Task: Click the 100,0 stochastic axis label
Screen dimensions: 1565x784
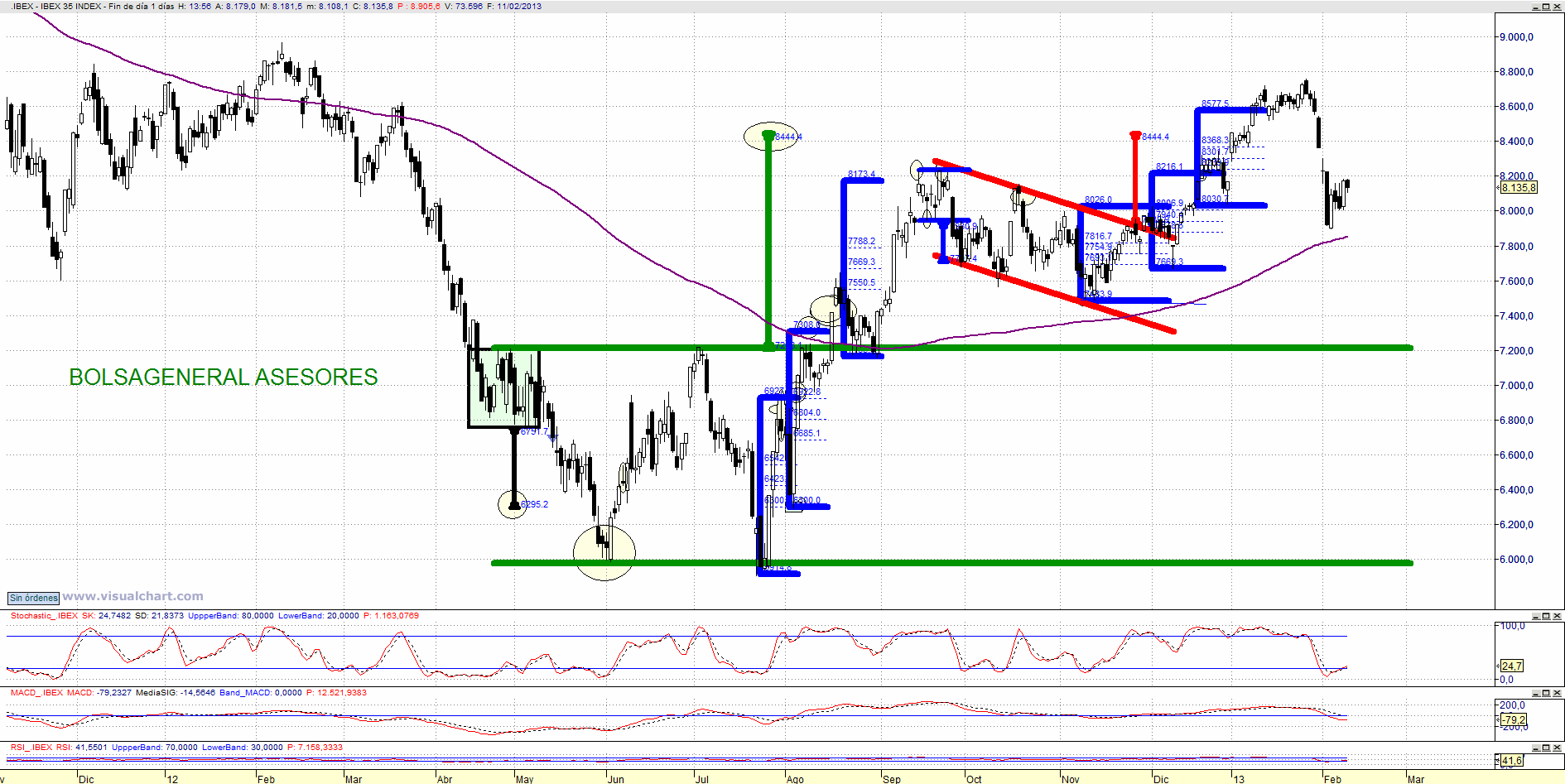Action: [1513, 626]
